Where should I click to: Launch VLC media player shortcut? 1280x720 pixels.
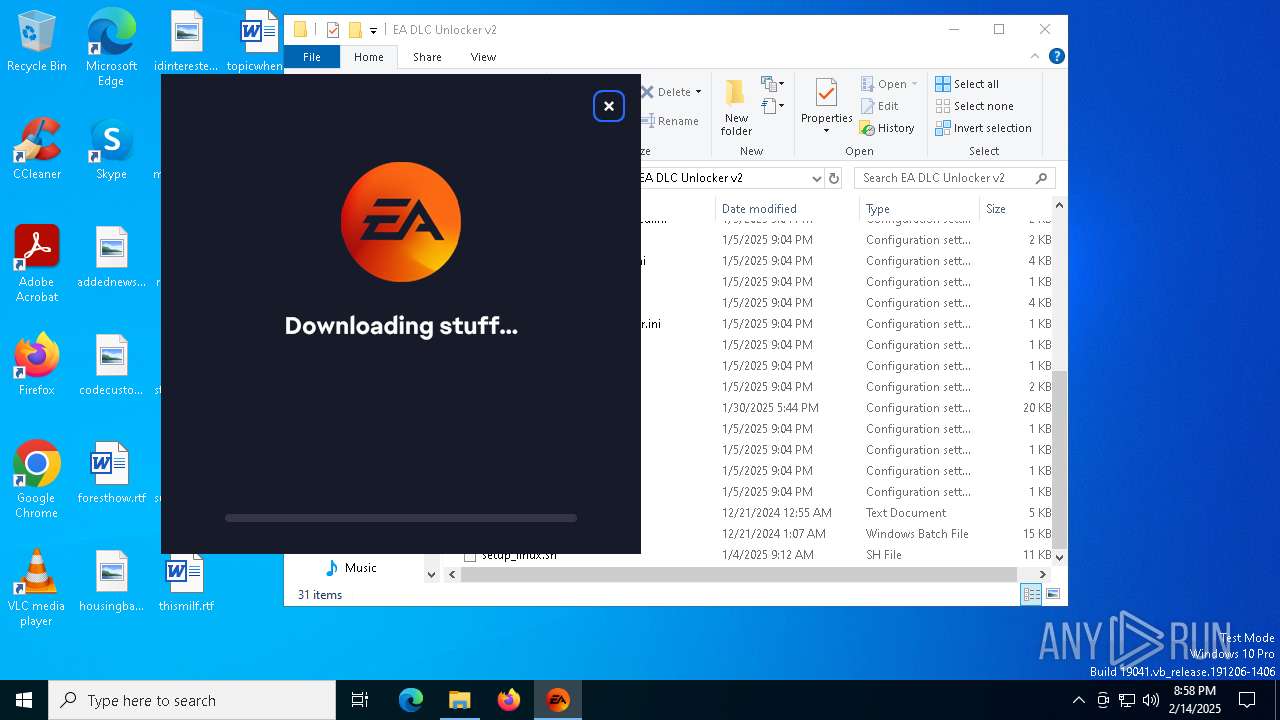(x=37, y=588)
